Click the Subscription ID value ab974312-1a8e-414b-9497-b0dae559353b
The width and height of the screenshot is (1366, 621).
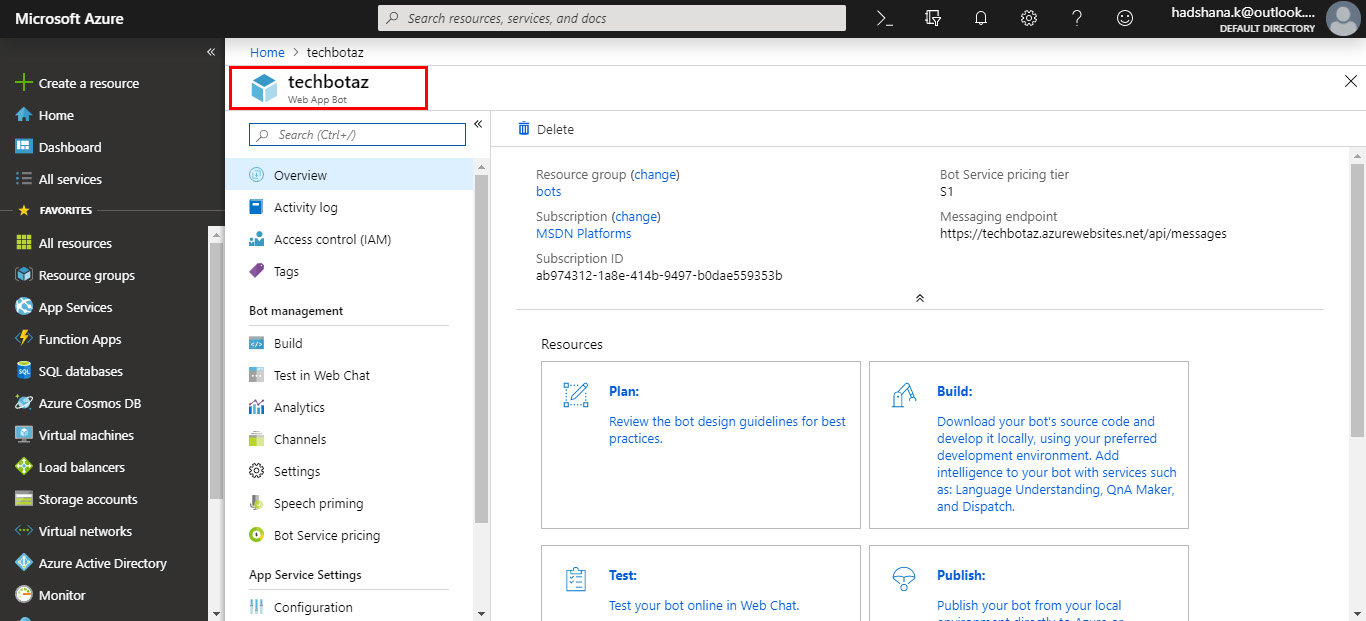pos(659,275)
